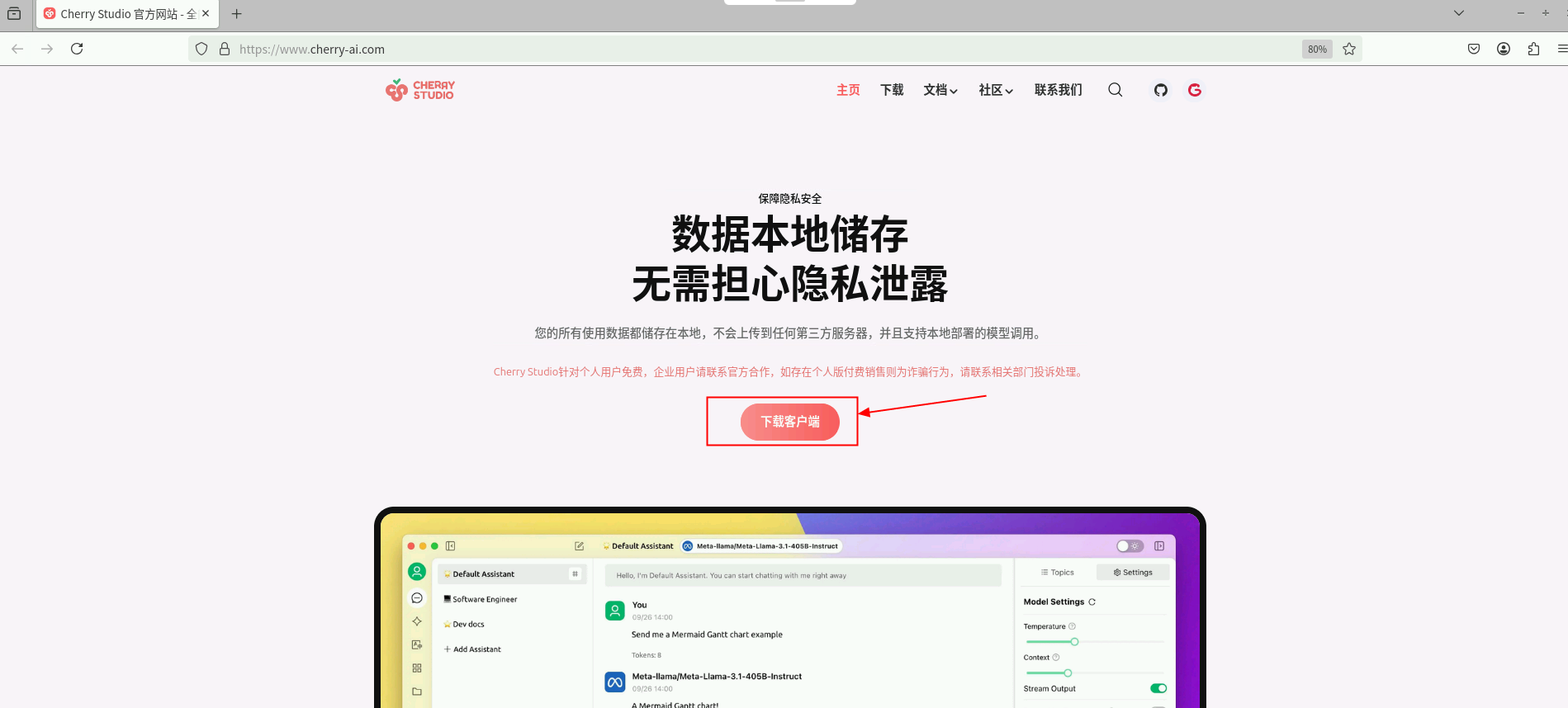The width and height of the screenshot is (1568, 708).
Task: Click the 数据本地储存 heading
Action: pyautogui.click(x=790, y=234)
